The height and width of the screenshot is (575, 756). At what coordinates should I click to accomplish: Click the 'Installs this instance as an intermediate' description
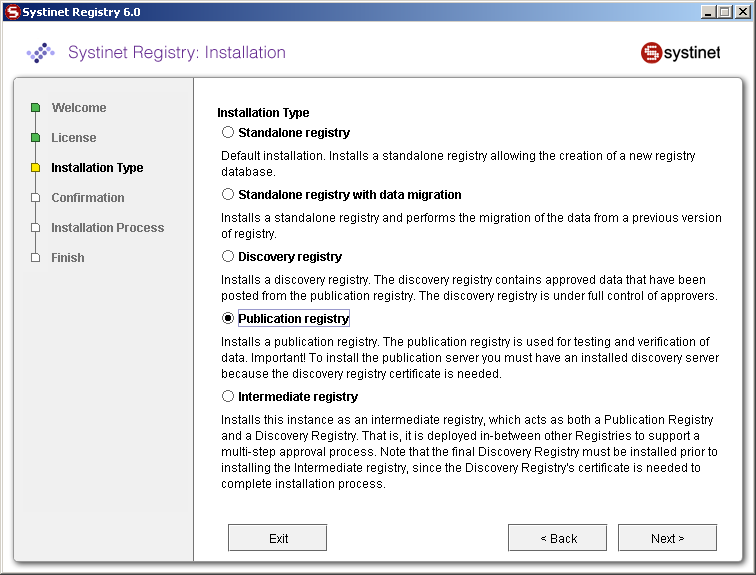469,452
